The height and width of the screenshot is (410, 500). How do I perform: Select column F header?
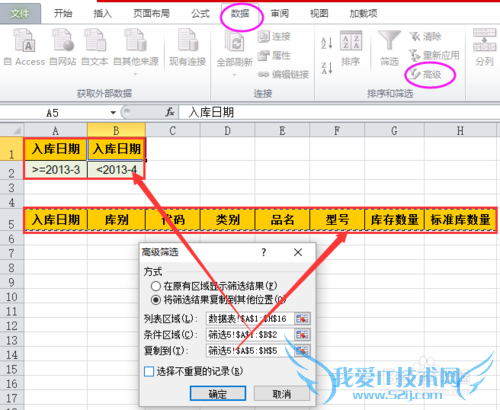tap(337, 130)
